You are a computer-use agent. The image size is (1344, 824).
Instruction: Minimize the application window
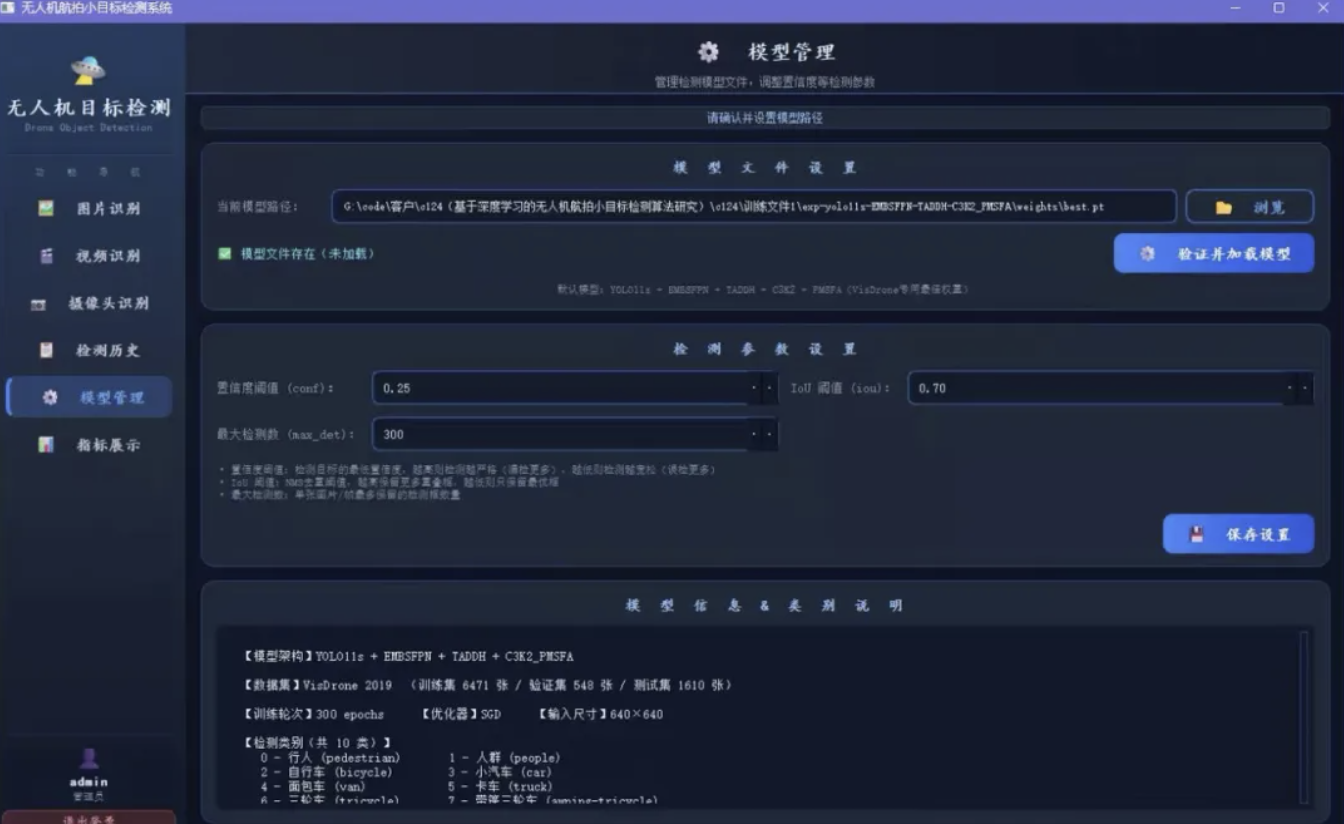tap(1235, 8)
